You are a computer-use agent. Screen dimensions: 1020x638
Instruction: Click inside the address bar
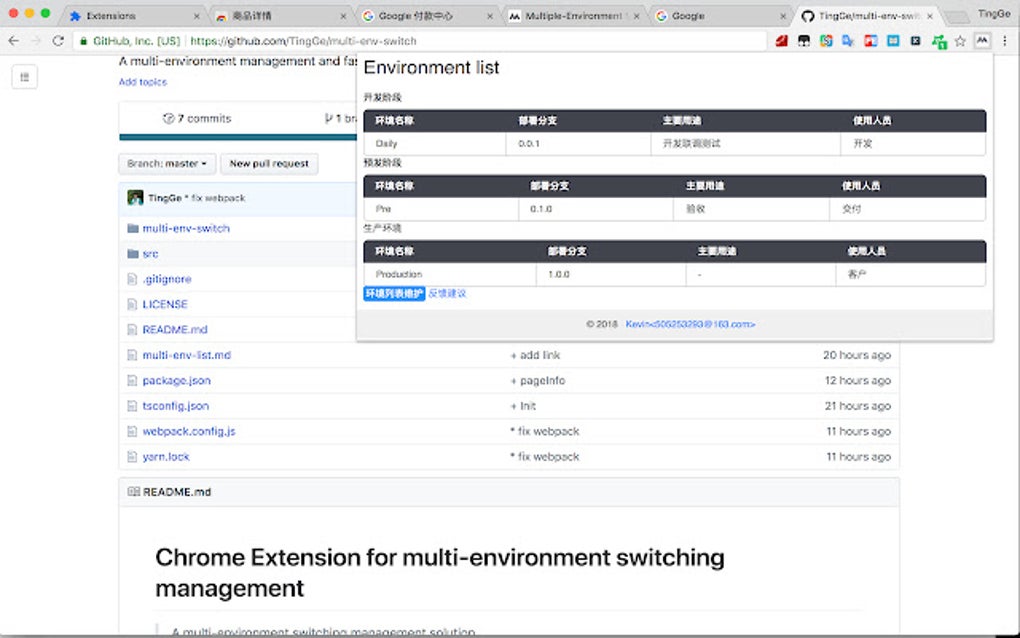click(x=300, y=42)
